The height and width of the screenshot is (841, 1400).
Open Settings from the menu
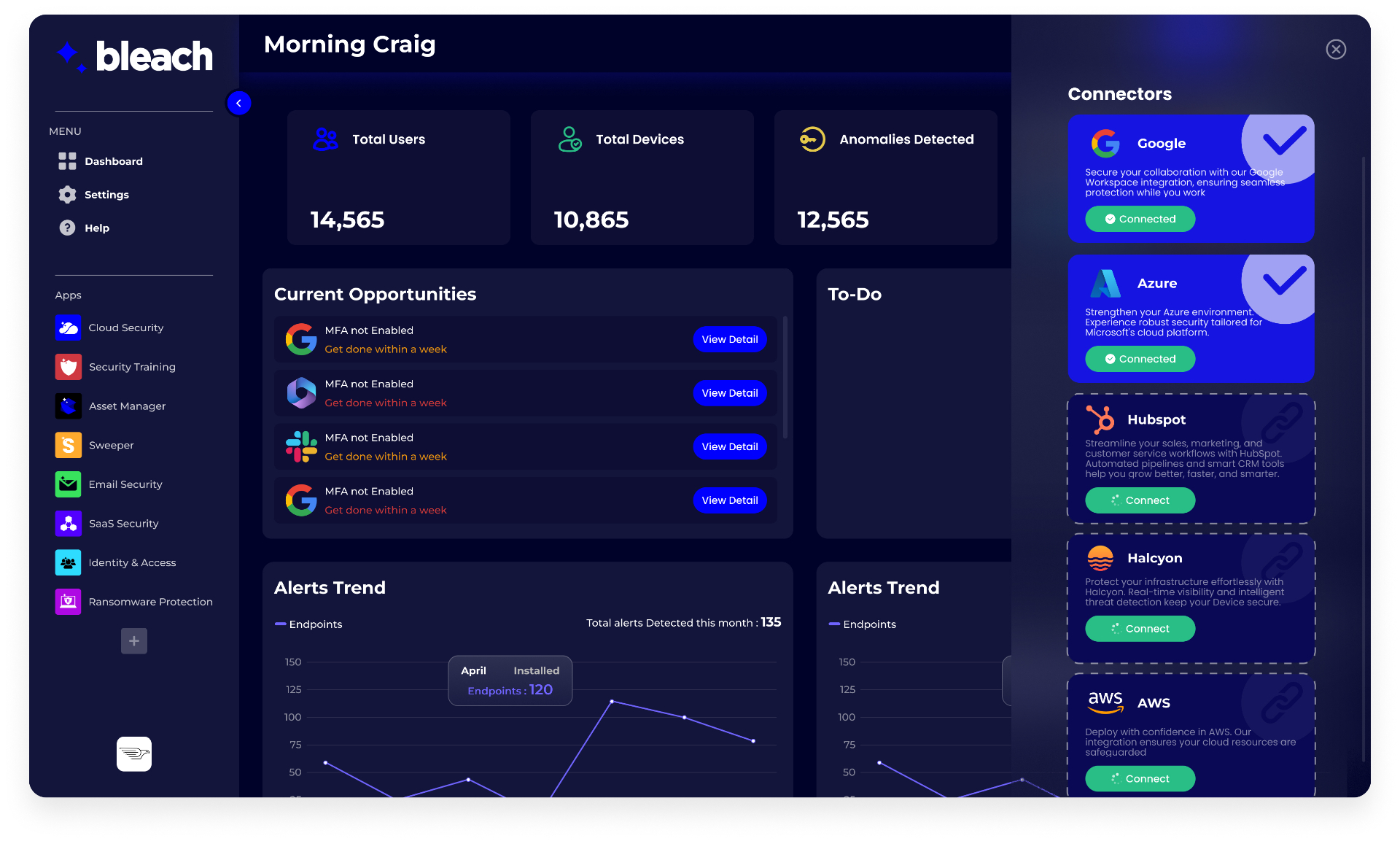[106, 195]
